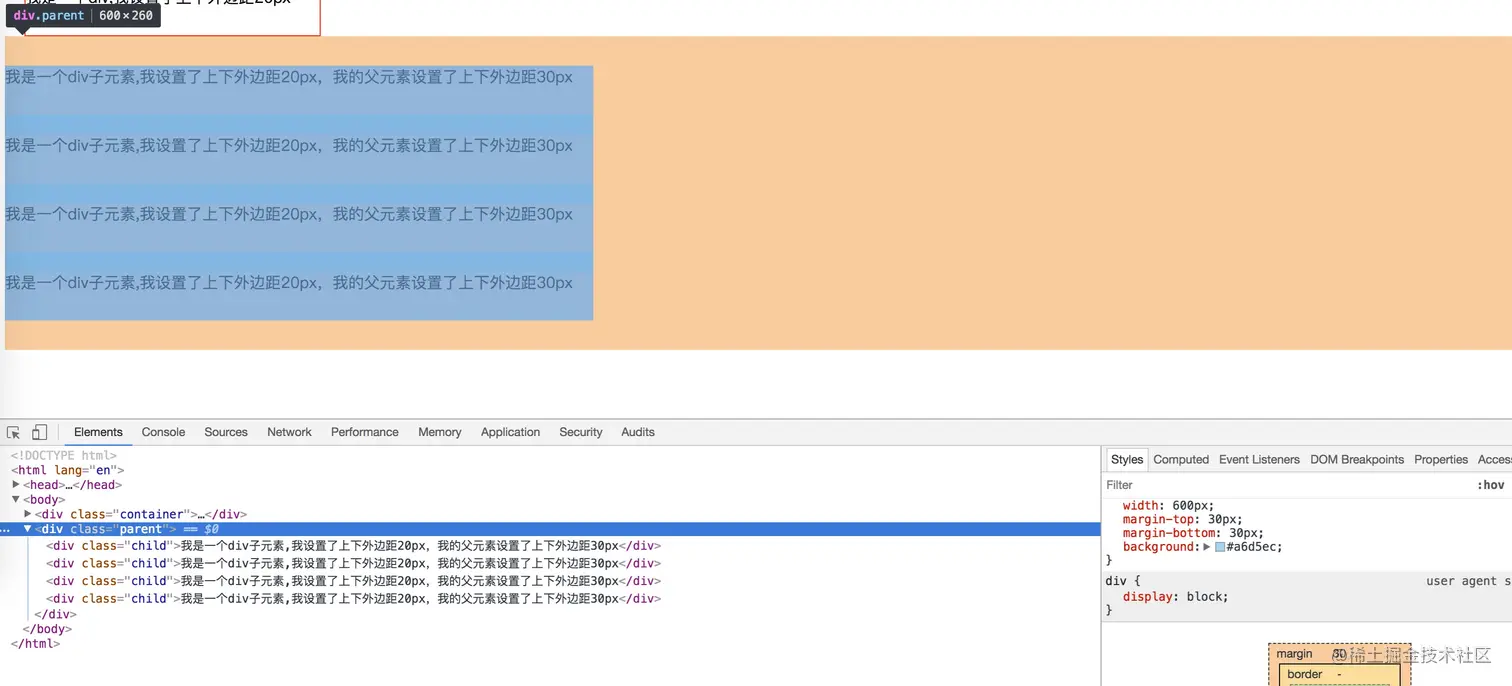
Task: Activate the inspect element picker icon
Action: point(14,432)
